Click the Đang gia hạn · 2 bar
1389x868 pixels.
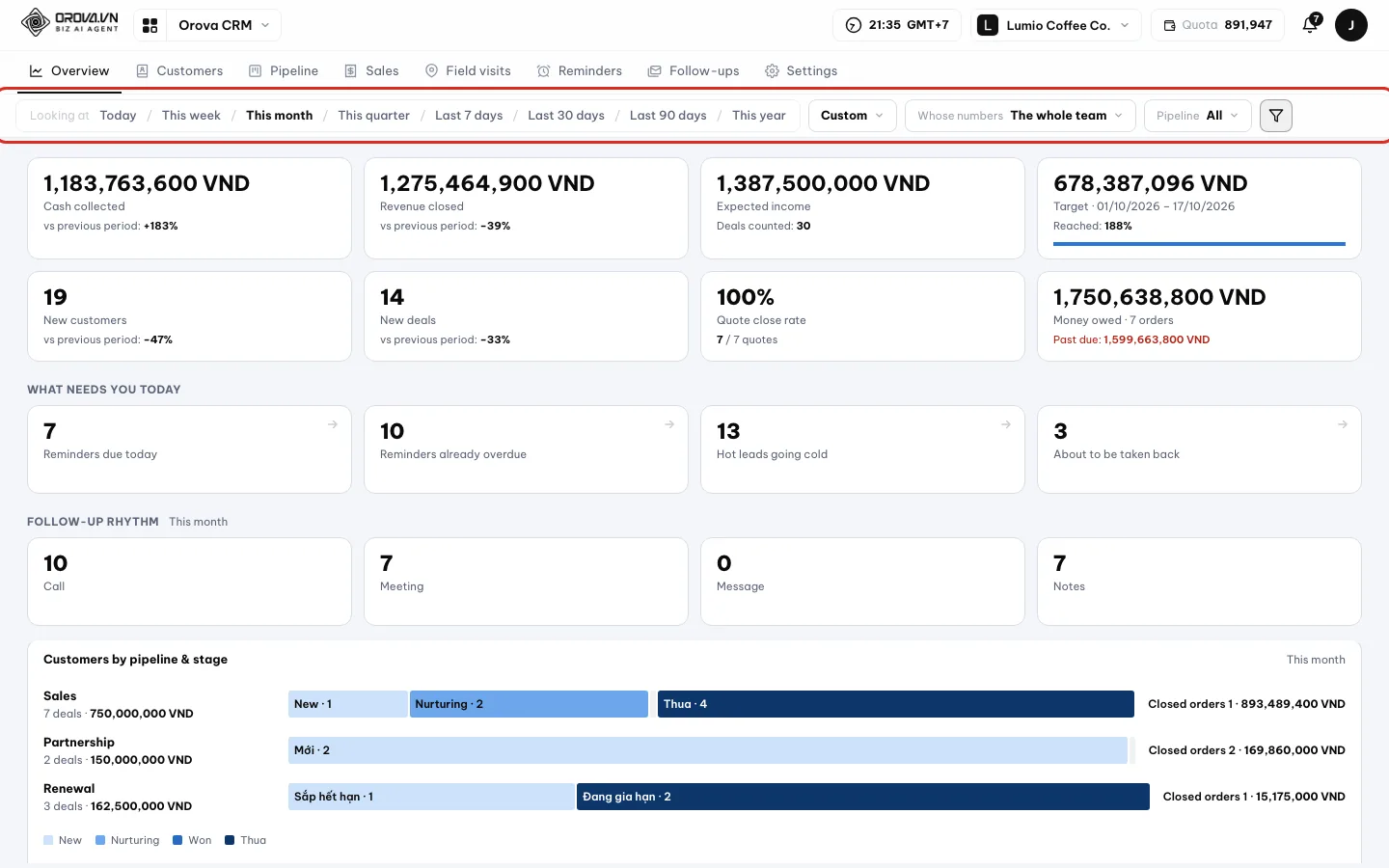coord(863,797)
